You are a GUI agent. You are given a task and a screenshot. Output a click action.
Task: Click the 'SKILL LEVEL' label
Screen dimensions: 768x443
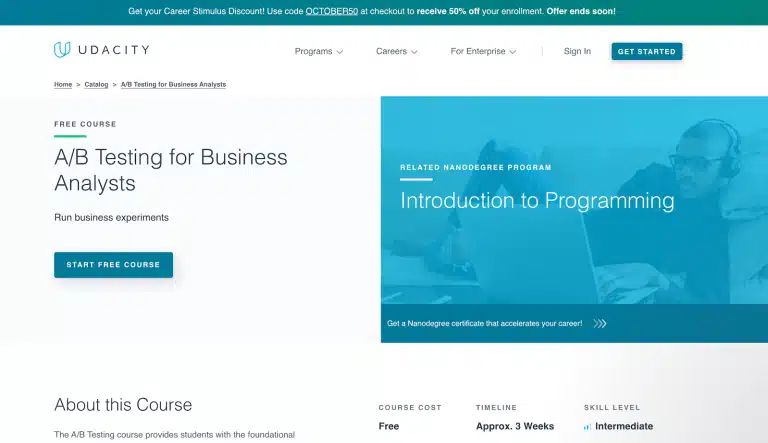coord(612,408)
